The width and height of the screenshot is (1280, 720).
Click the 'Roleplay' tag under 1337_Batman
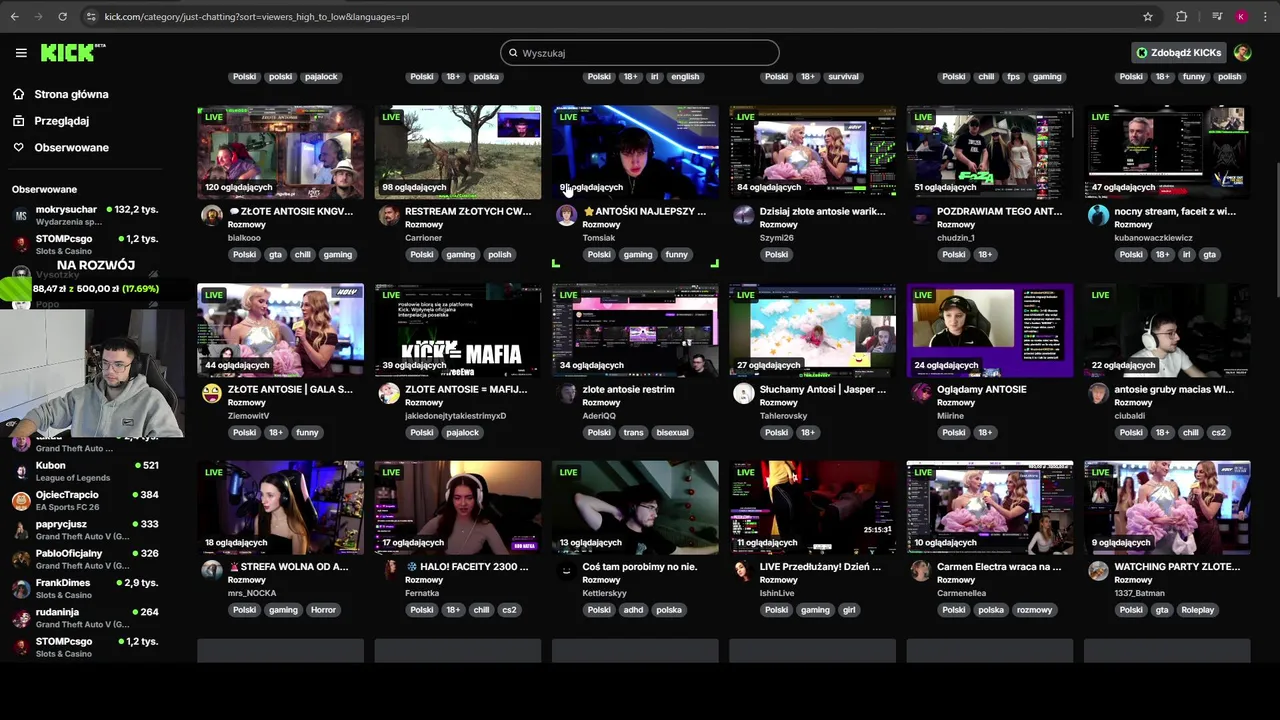(1197, 610)
